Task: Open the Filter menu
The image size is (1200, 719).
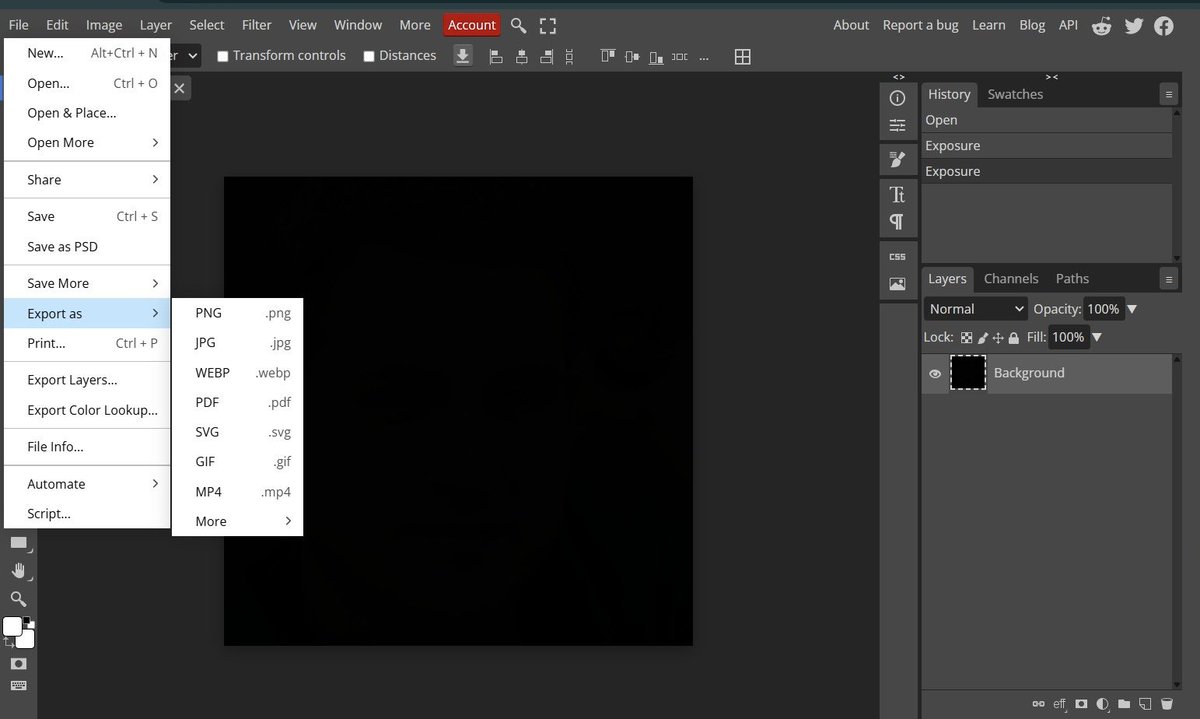Action: [x=257, y=25]
